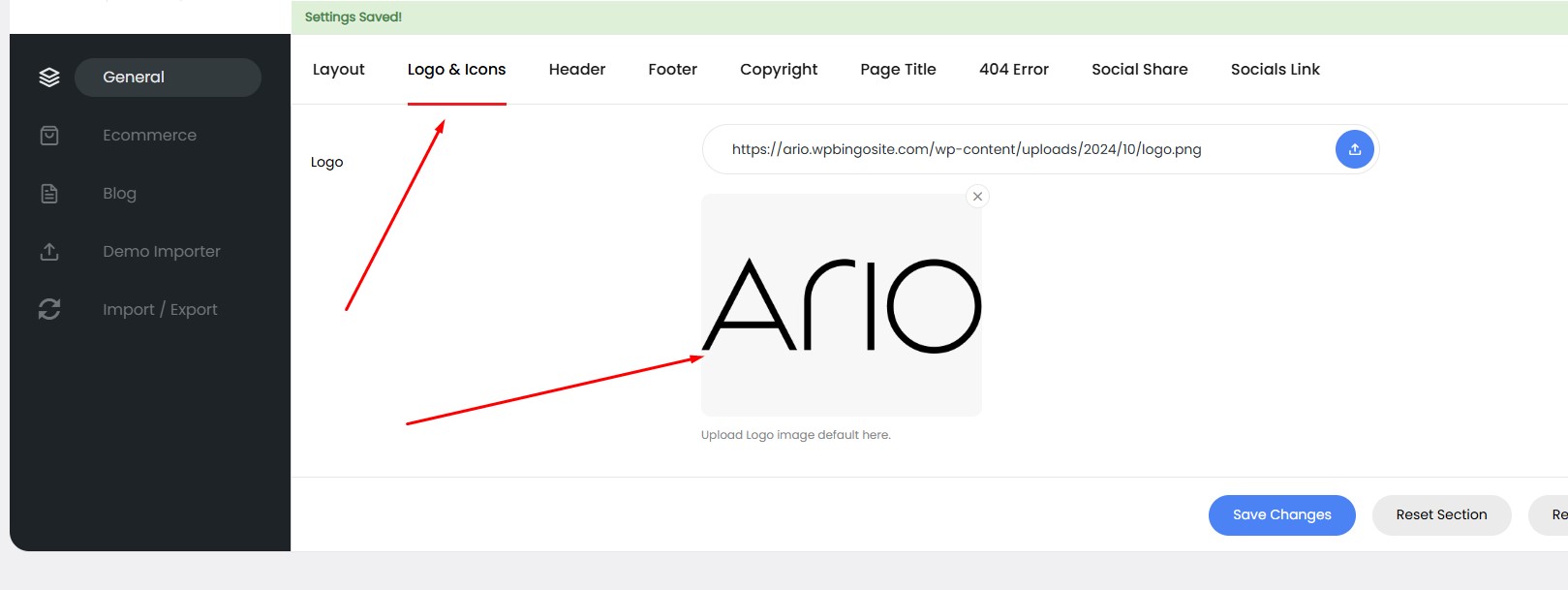
Task: Click the Import / Export refresh icon
Action: pos(49,309)
